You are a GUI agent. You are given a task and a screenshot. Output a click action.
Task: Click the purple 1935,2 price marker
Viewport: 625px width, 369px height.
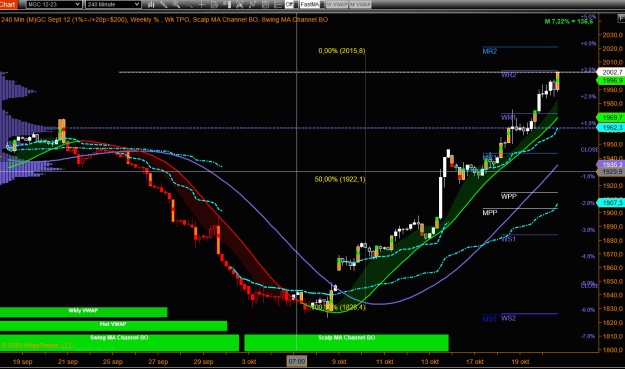tap(611, 164)
